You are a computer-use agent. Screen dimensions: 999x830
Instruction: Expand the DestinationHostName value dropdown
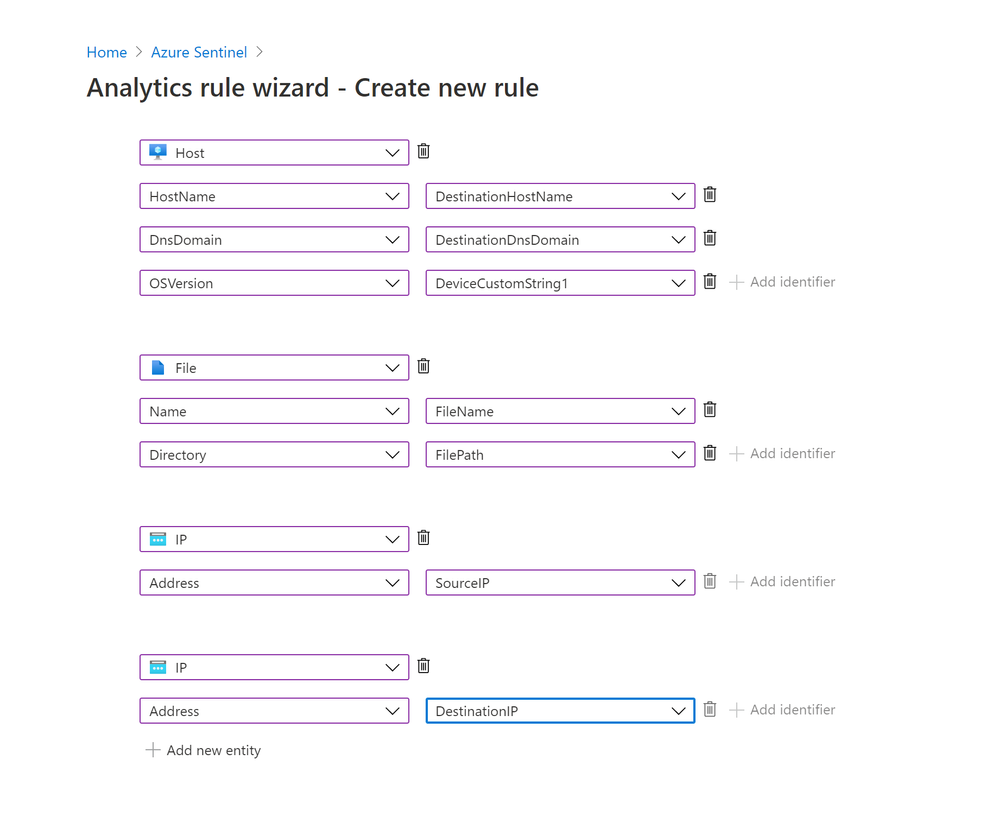[x=560, y=196]
